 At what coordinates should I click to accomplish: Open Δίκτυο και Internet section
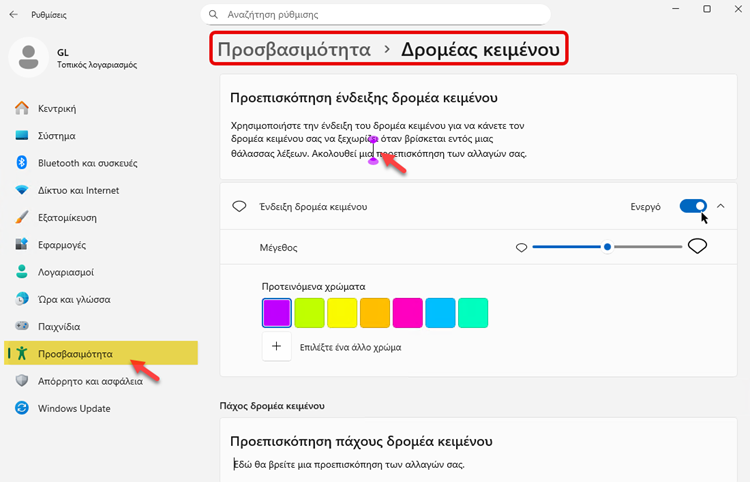[101, 190]
